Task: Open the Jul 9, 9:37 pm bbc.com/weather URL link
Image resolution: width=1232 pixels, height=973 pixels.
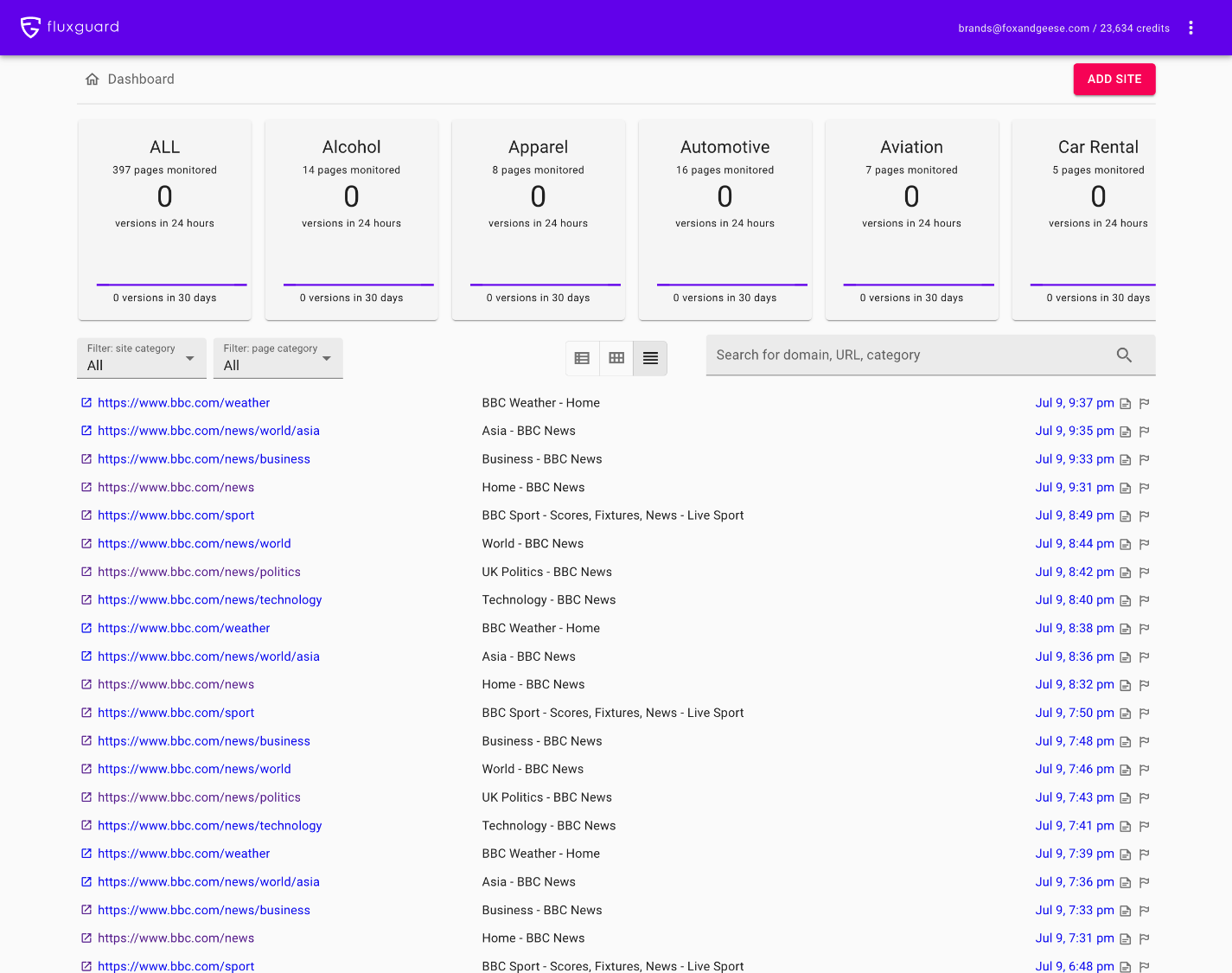Action: (183, 403)
